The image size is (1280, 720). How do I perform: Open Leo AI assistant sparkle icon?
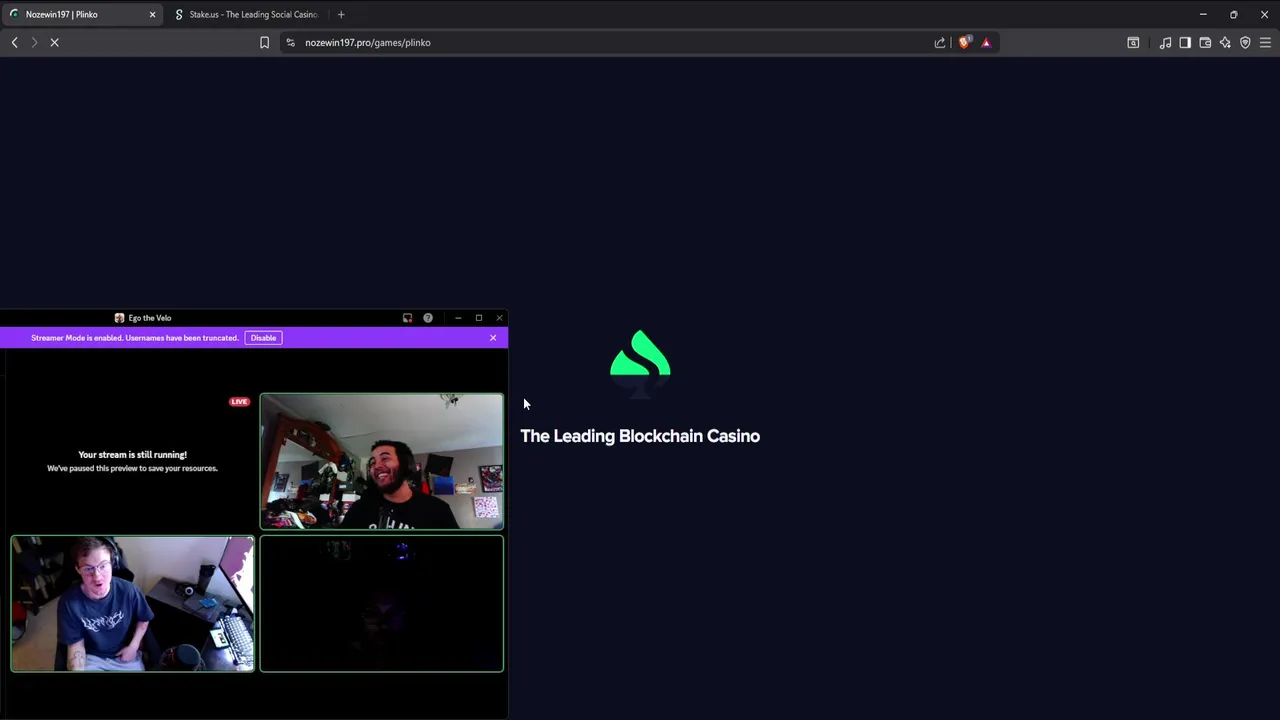[x=1225, y=42]
